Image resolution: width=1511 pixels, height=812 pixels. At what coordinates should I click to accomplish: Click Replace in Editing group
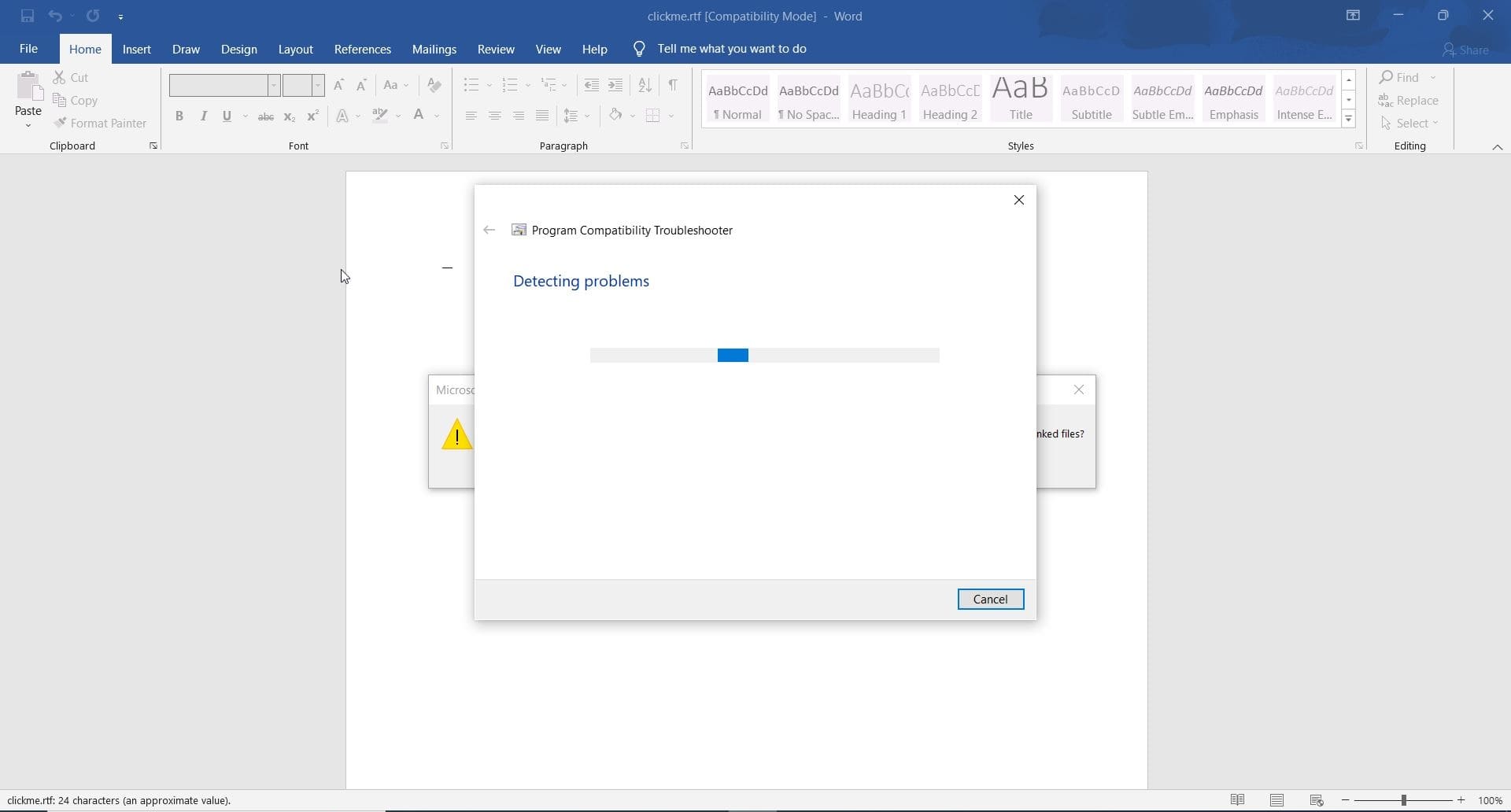click(1409, 100)
